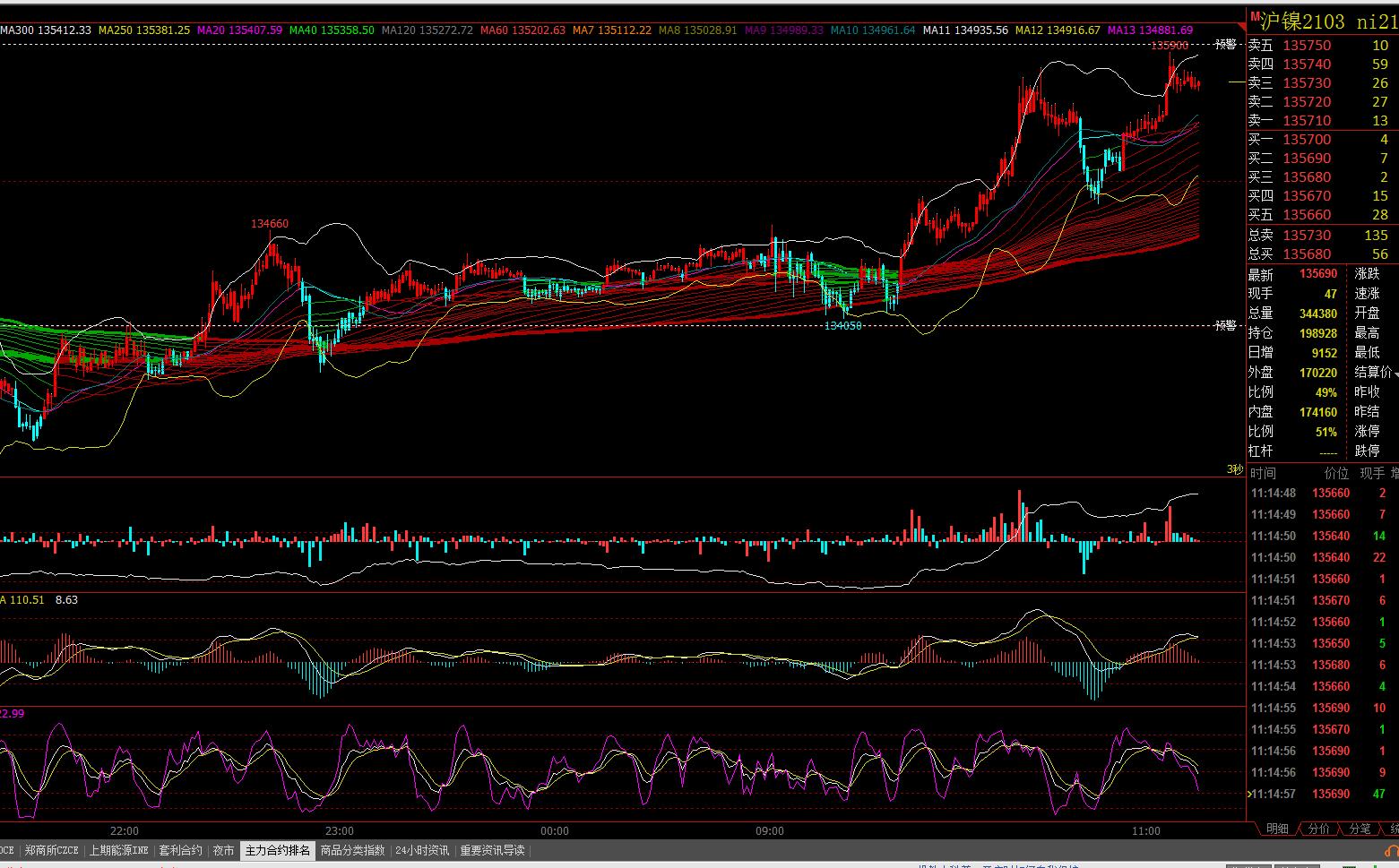Click the 3秒 period label on the chart
The width and height of the screenshot is (1399, 868).
pyautogui.click(x=1235, y=469)
